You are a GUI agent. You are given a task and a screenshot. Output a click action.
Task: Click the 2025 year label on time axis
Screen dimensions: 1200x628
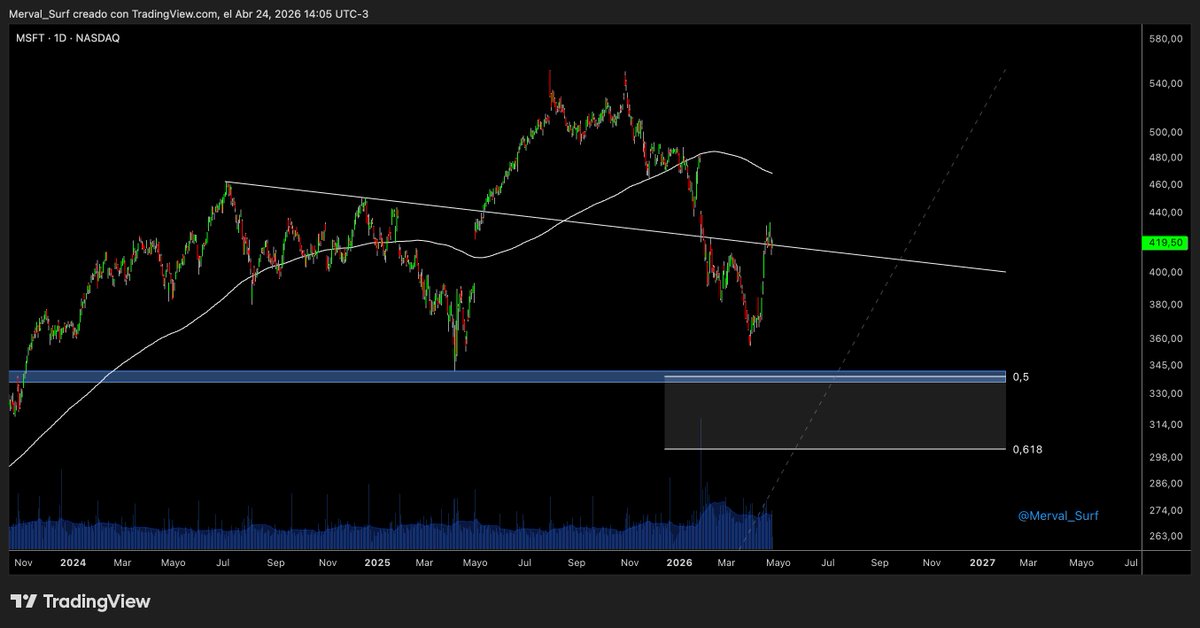[x=377, y=563]
